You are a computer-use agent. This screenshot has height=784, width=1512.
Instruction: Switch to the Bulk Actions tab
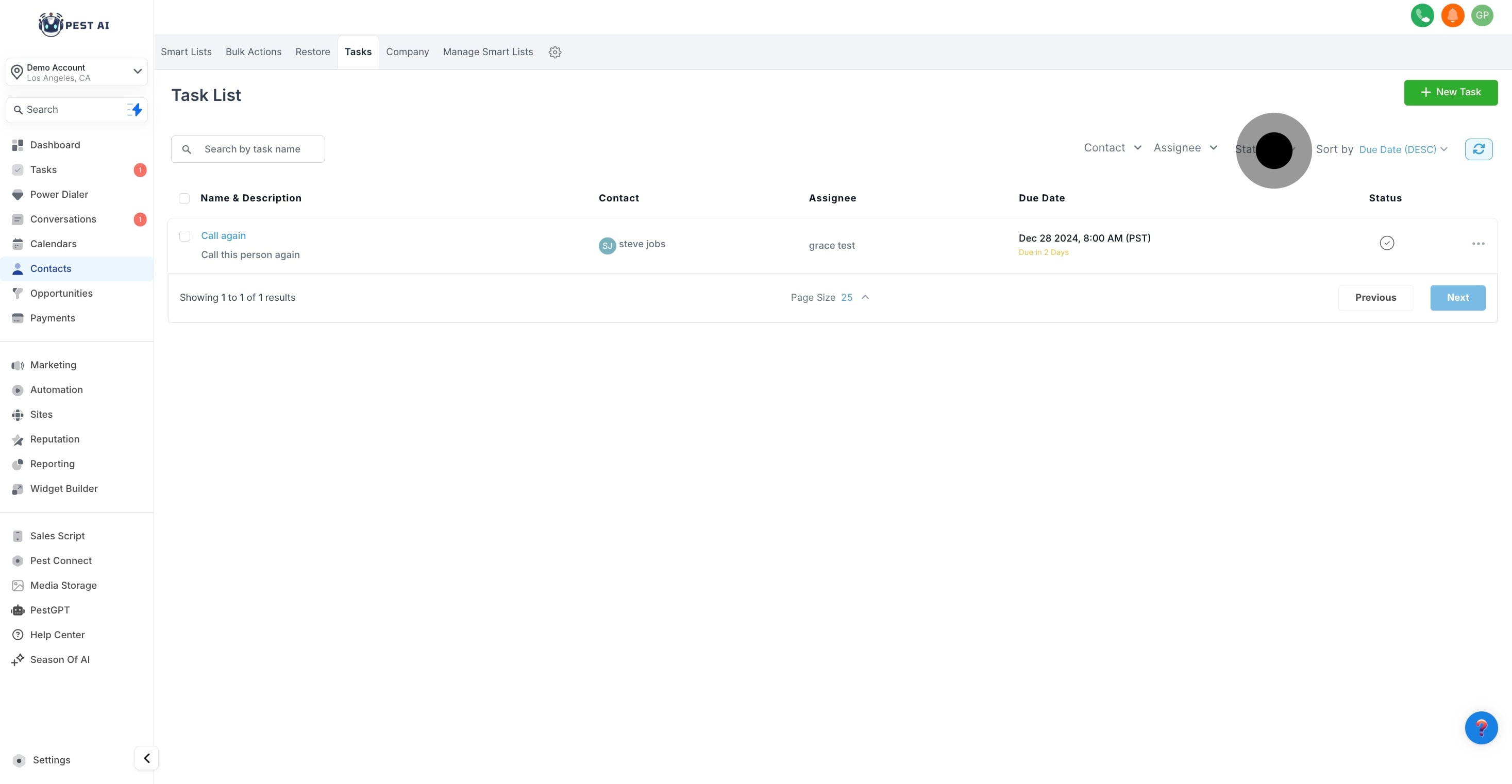coord(253,52)
